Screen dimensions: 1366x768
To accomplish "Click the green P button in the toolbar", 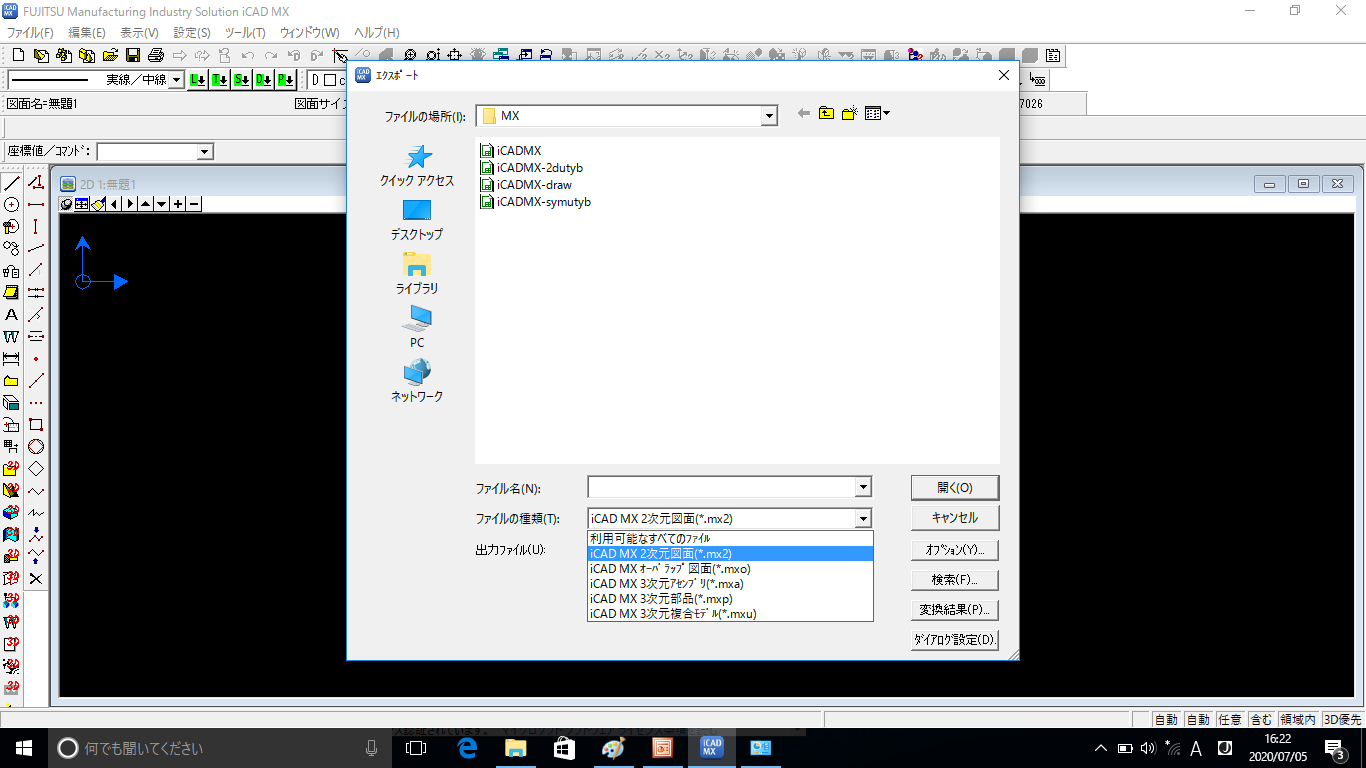I will 286,80.
